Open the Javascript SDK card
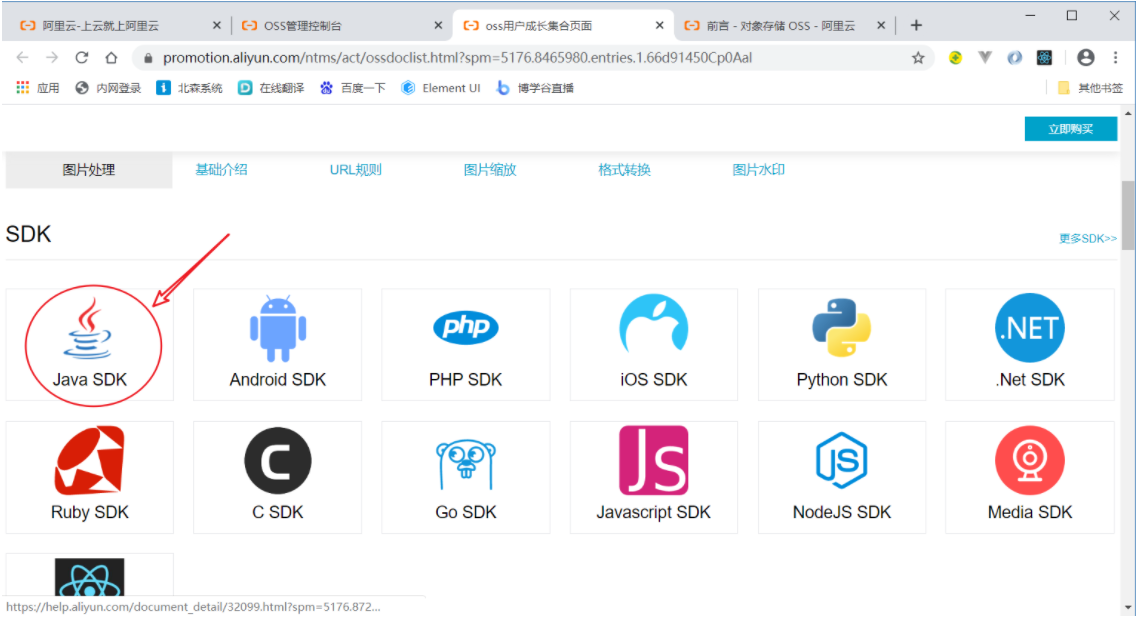The height and width of the screenshot is (624, 1136). 653,477
